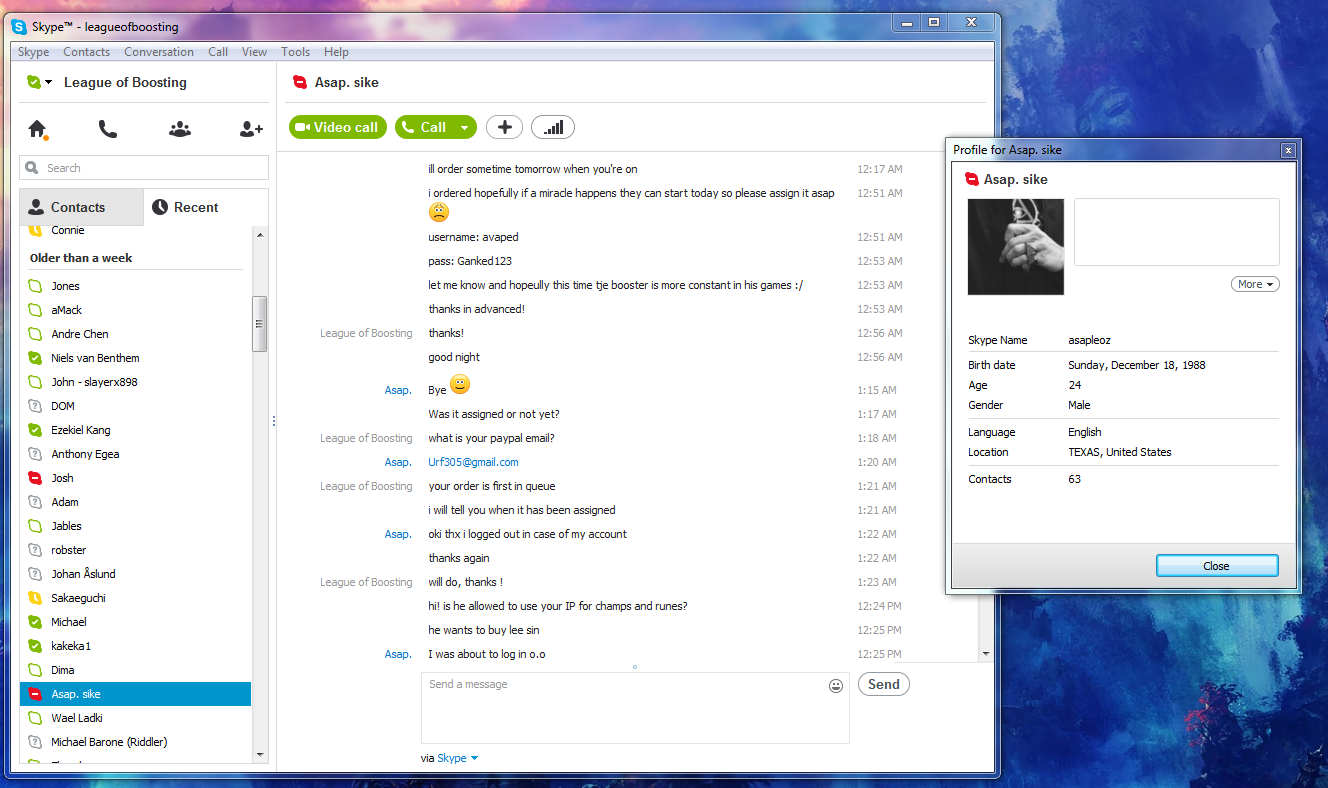1328x788 pixels.
Task: Open the Contacts menu in menu bar
Action: click(87, 52)
